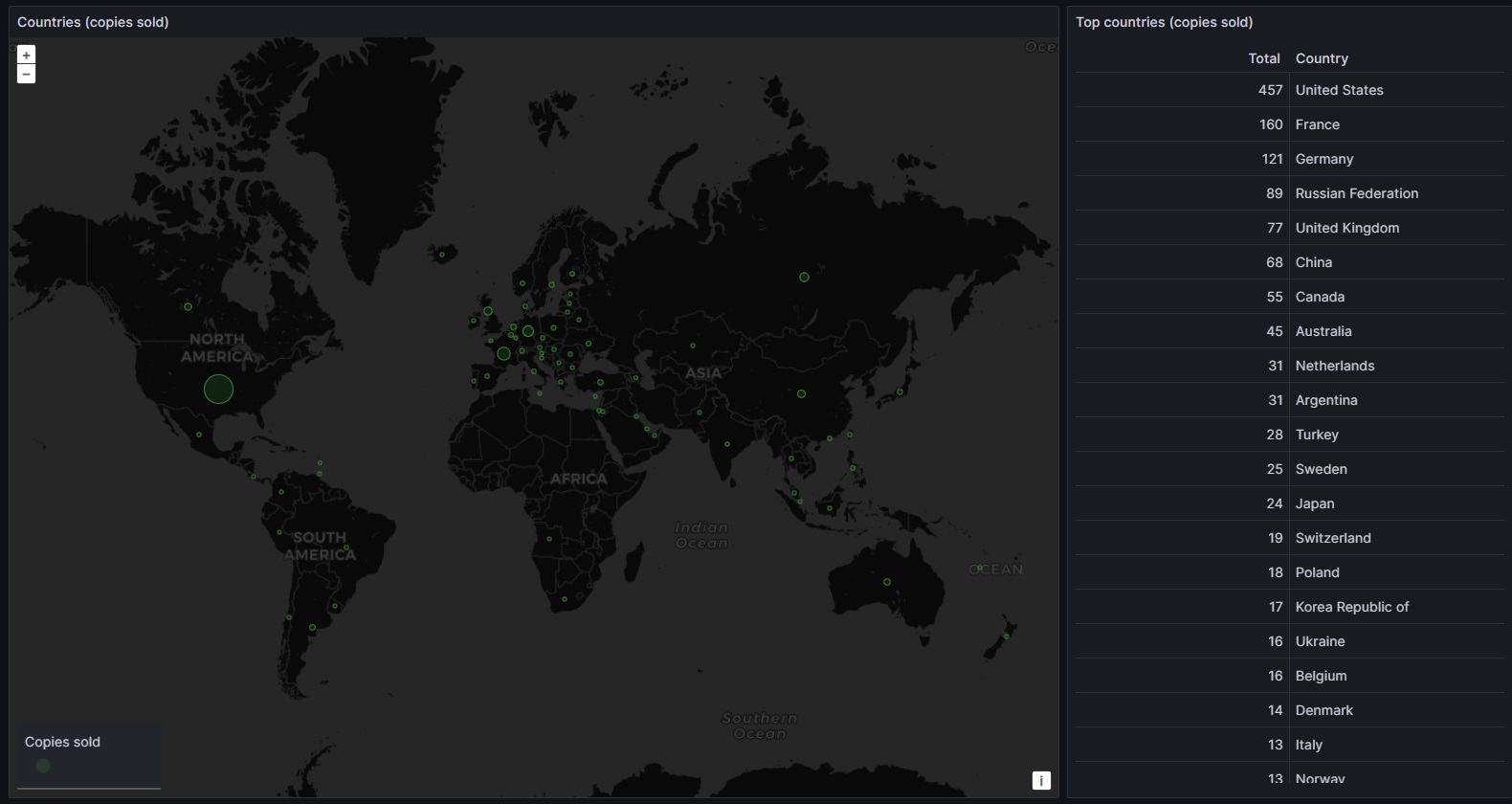The width and height of the screenshot is (1512, 804).
Task: Select the Germany marker on the map
Action: tap(528, 331)
